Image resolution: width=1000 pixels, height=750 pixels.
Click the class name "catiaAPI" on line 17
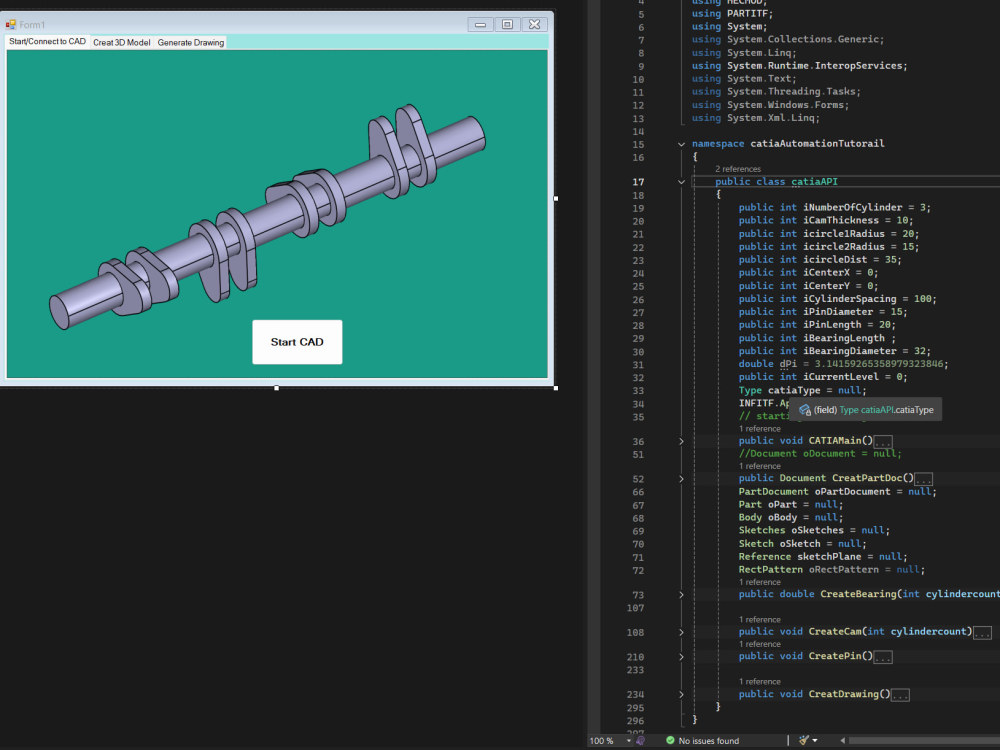point(814,182)
